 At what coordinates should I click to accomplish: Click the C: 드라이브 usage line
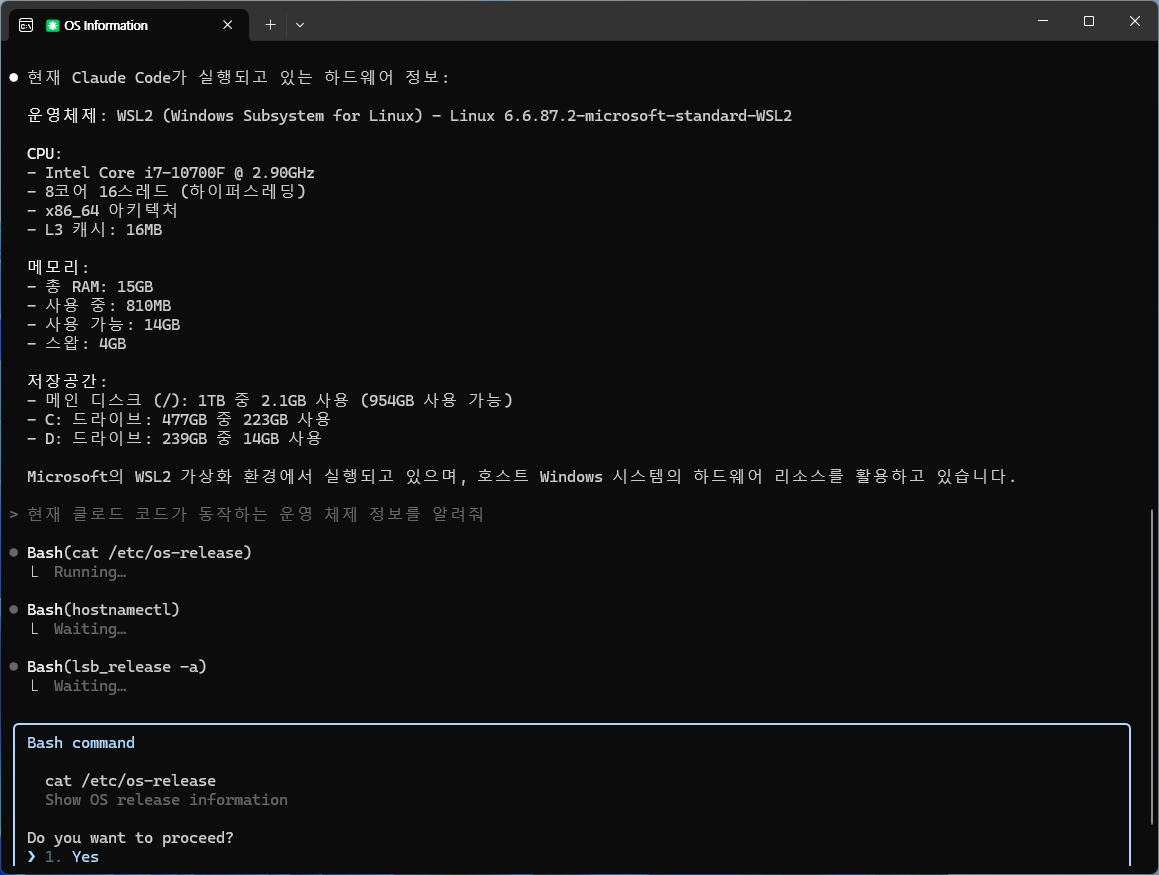click(x=179, y=420)
